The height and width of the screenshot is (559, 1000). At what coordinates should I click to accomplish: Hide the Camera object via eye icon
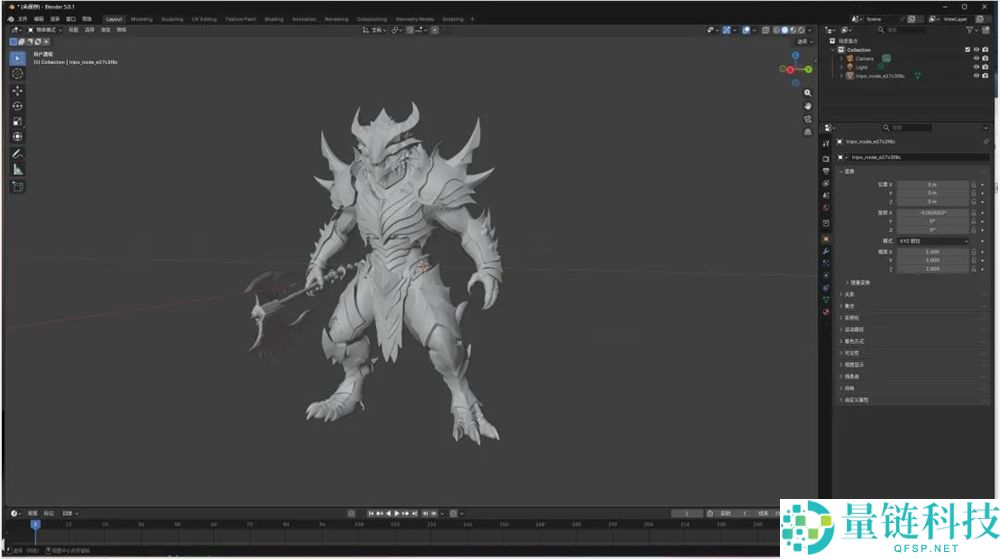pos(976,58)
